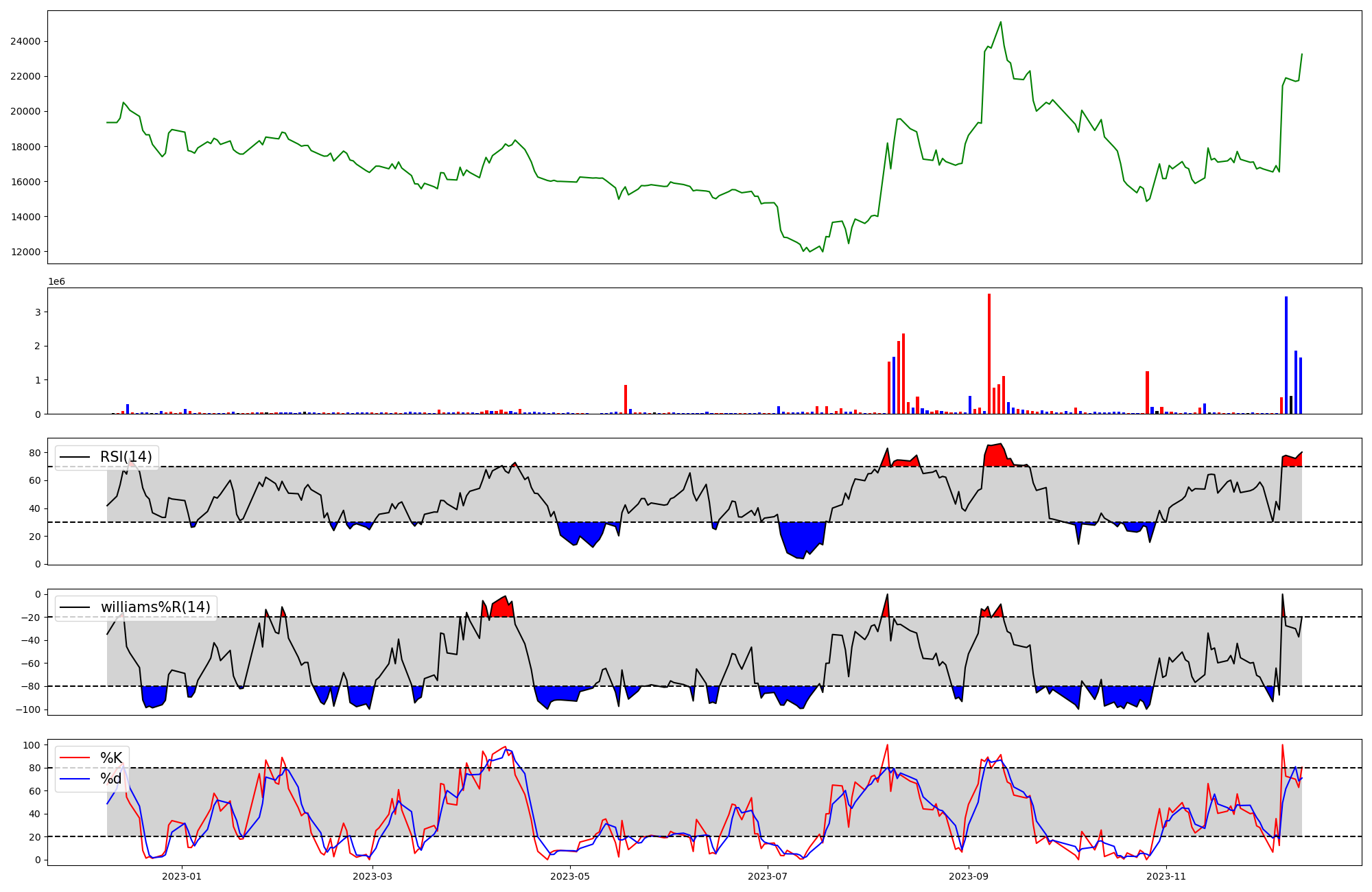Click the blue %d legend line sample
This screenshot has width=1372, height=892.
click(75, 779)
